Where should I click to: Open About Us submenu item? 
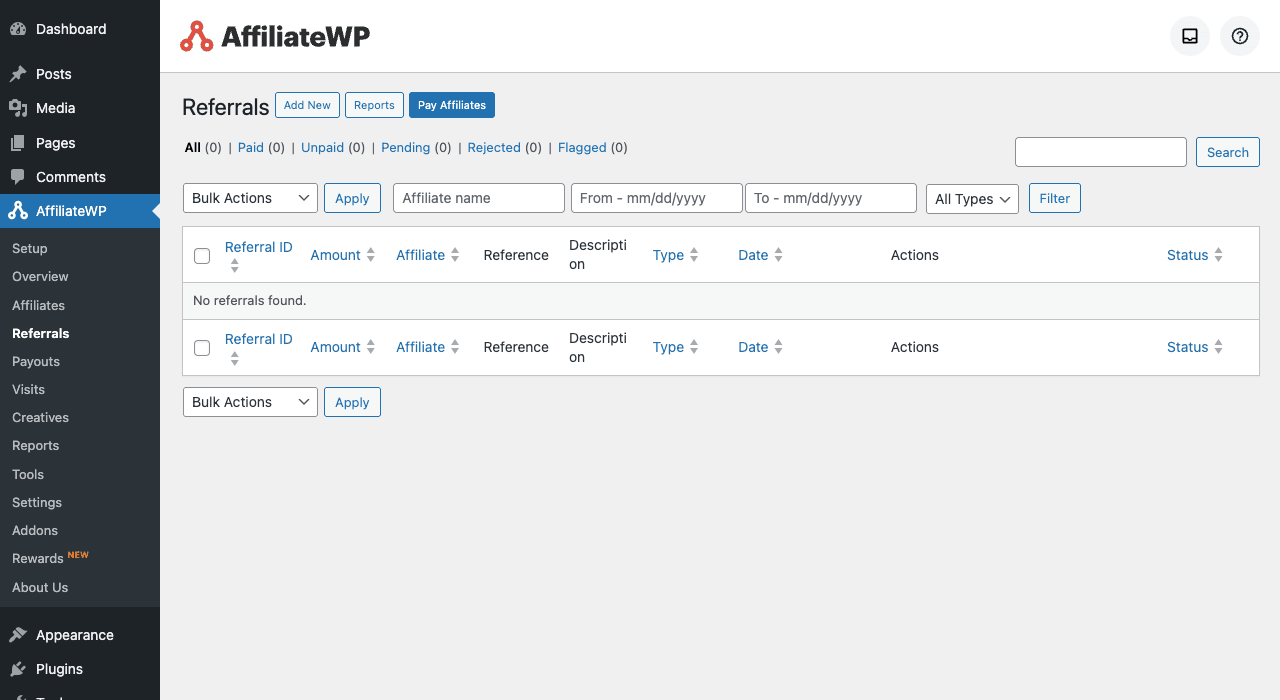pyautogui.click(x=40, y=587)
